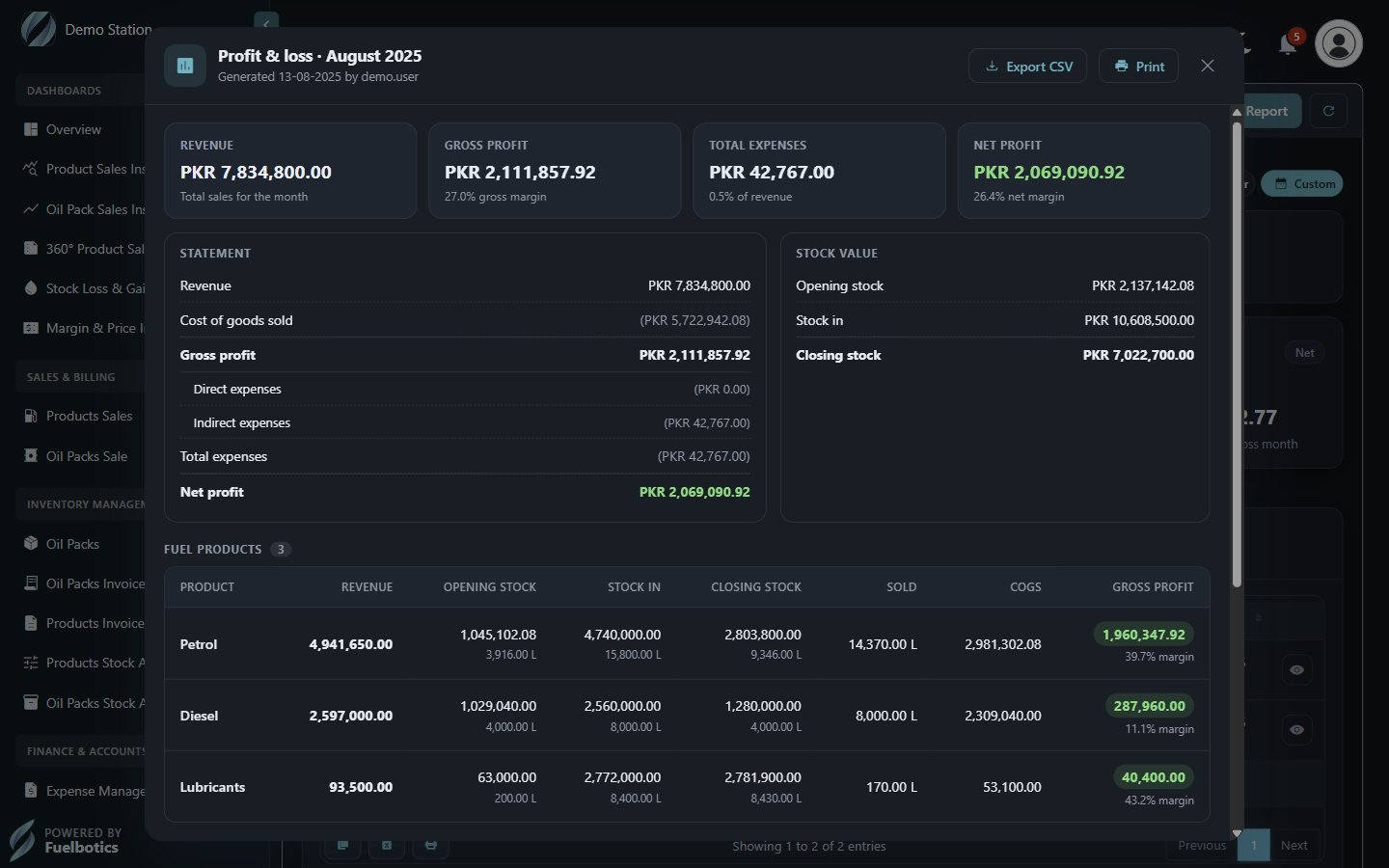Click the Products Invoice icon
The image size is (1389, 868).
[x=31, y=623]
